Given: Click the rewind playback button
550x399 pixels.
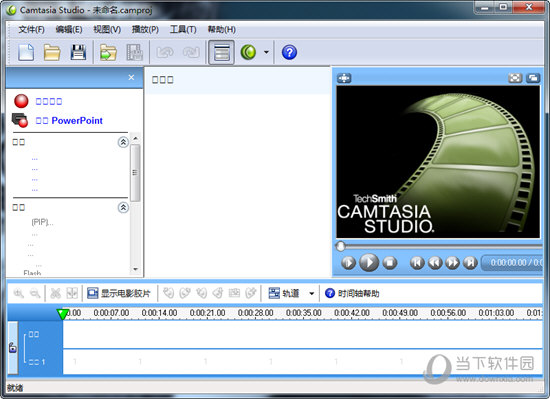Looking at the screenshot, I should click(435, 263).
